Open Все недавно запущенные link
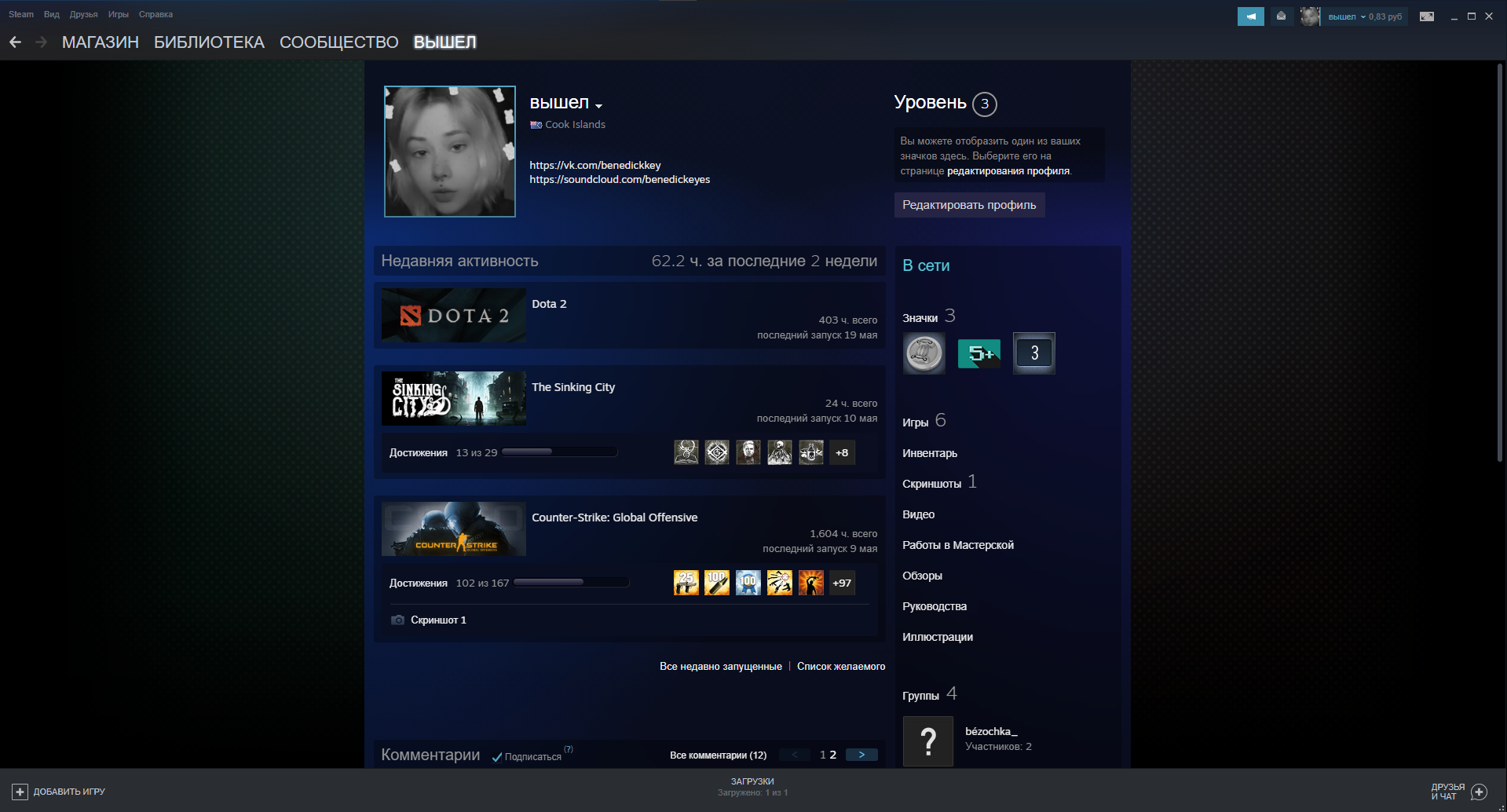1507x812 pixels. click(721, 667)
